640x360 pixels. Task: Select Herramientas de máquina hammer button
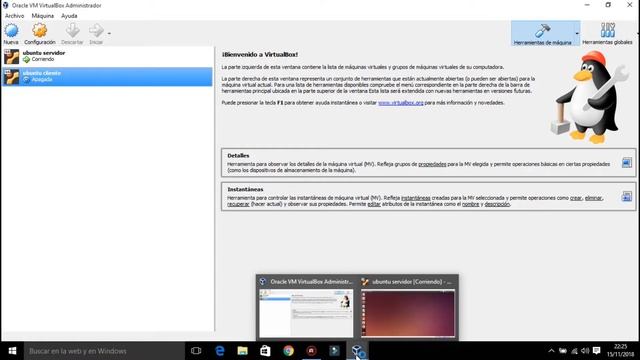coord(542,33)
